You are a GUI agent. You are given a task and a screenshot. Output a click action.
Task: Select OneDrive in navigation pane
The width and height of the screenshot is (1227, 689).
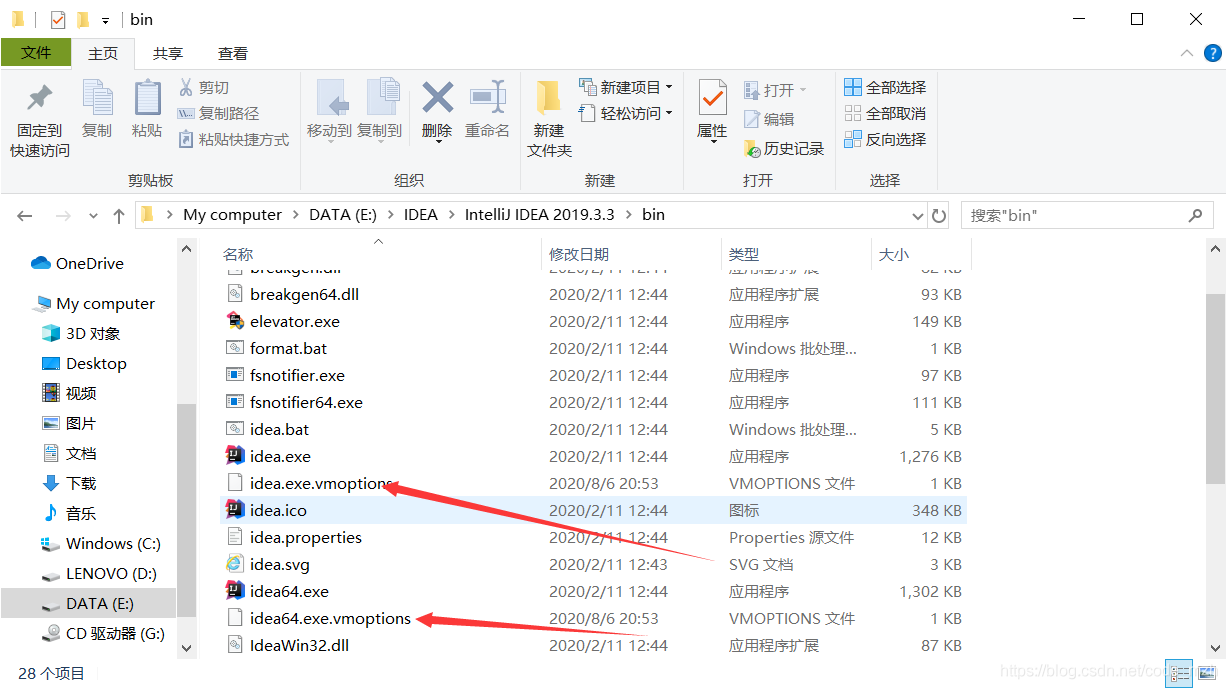point(78,264)
